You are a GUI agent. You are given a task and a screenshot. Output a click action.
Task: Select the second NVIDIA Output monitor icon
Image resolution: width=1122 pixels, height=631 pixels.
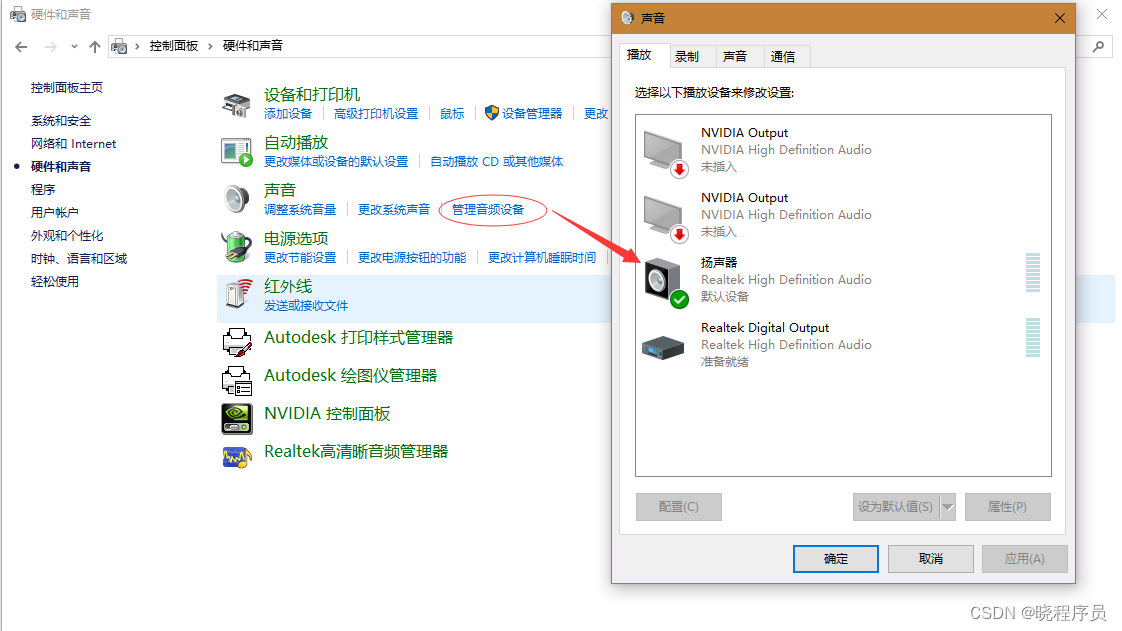point(665,217)
